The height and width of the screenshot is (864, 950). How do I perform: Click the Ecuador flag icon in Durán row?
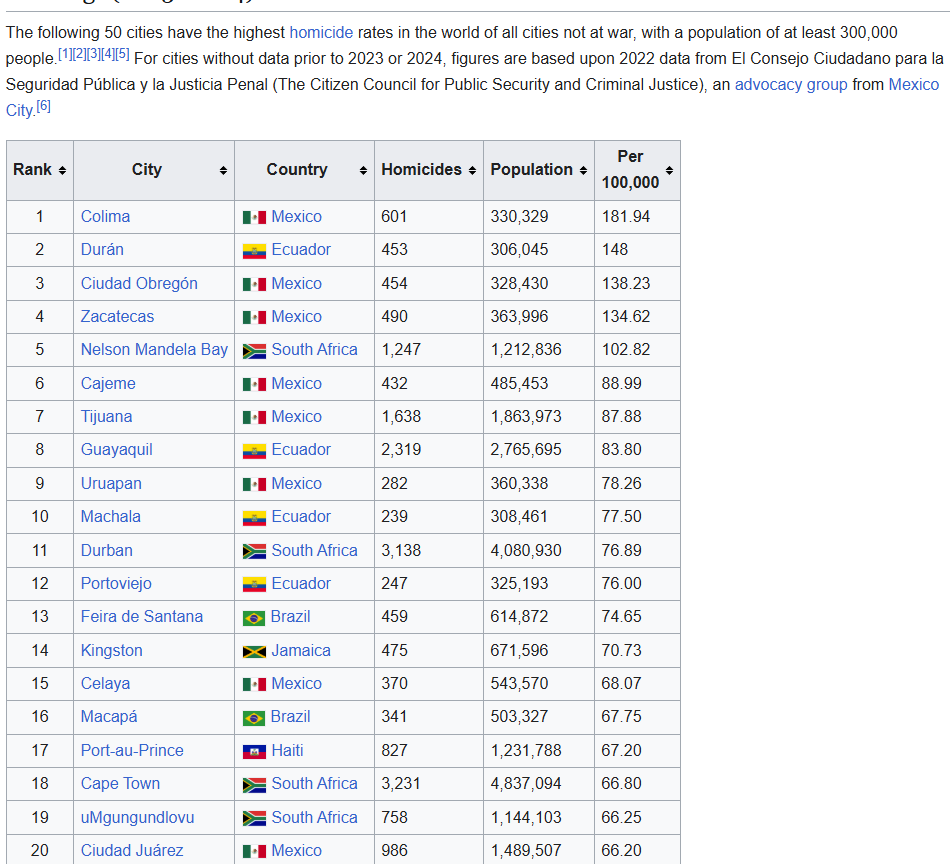(254, 251)
